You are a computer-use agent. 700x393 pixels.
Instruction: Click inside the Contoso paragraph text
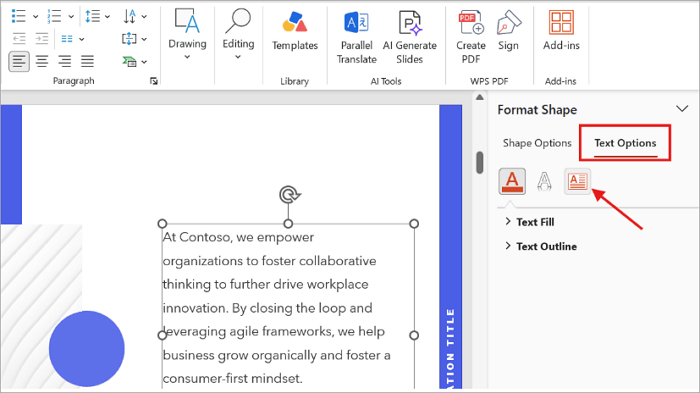[x=276, y=308]
